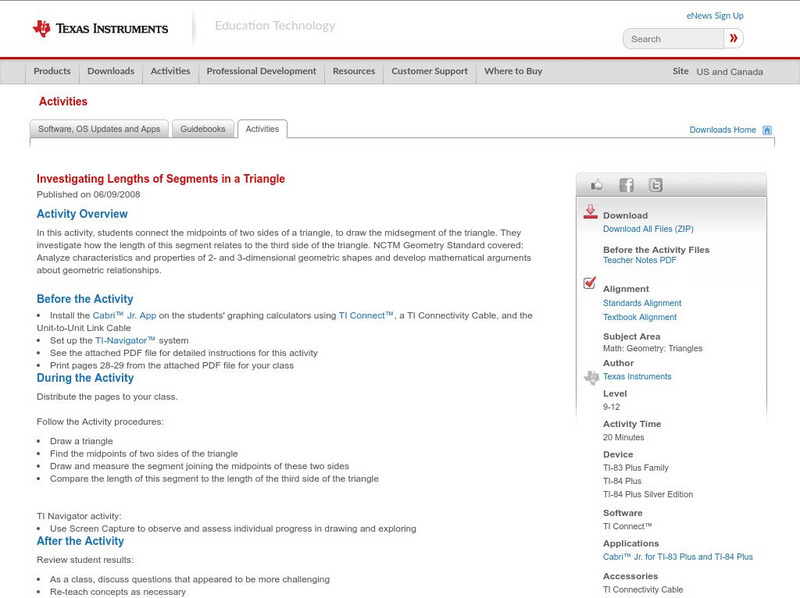Click the 20 Minutes activity time

(623, 437)
